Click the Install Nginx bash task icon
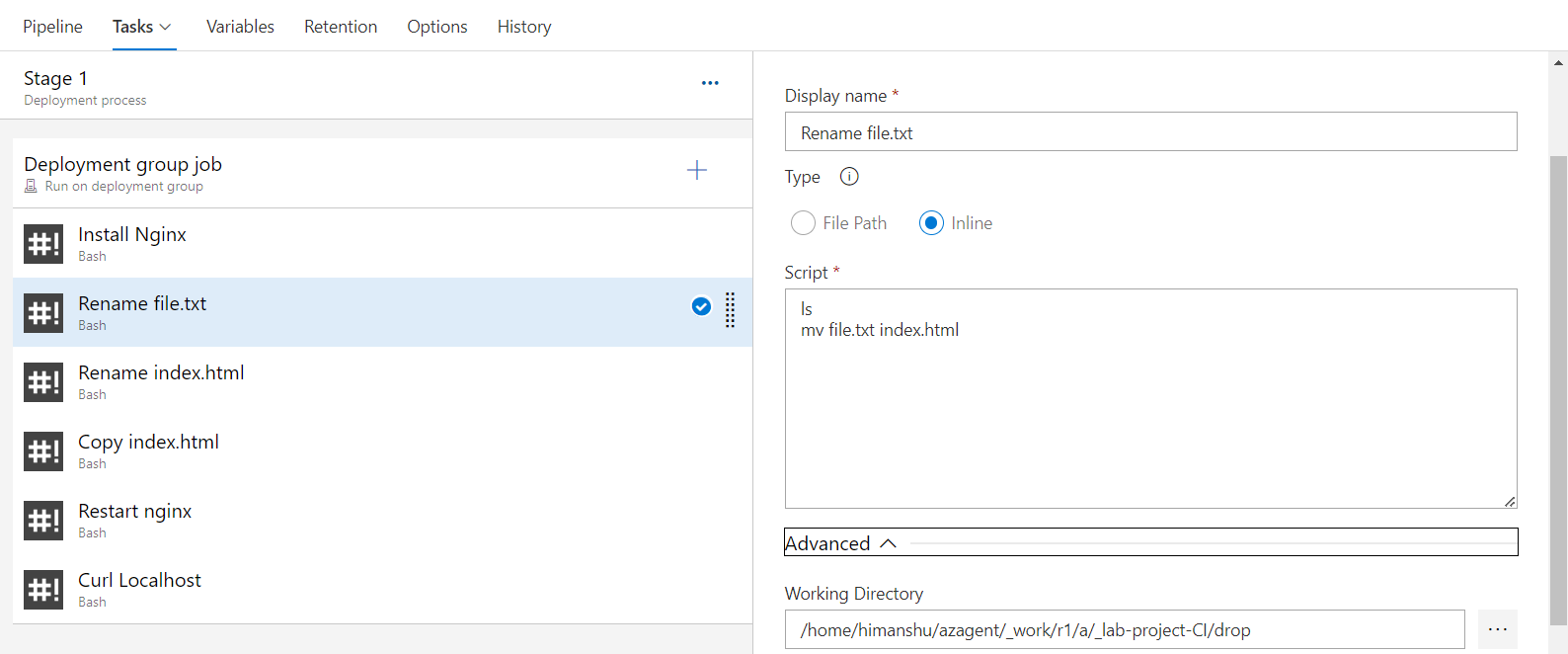This screenshot has height=654, width=1568. point(43,244)
